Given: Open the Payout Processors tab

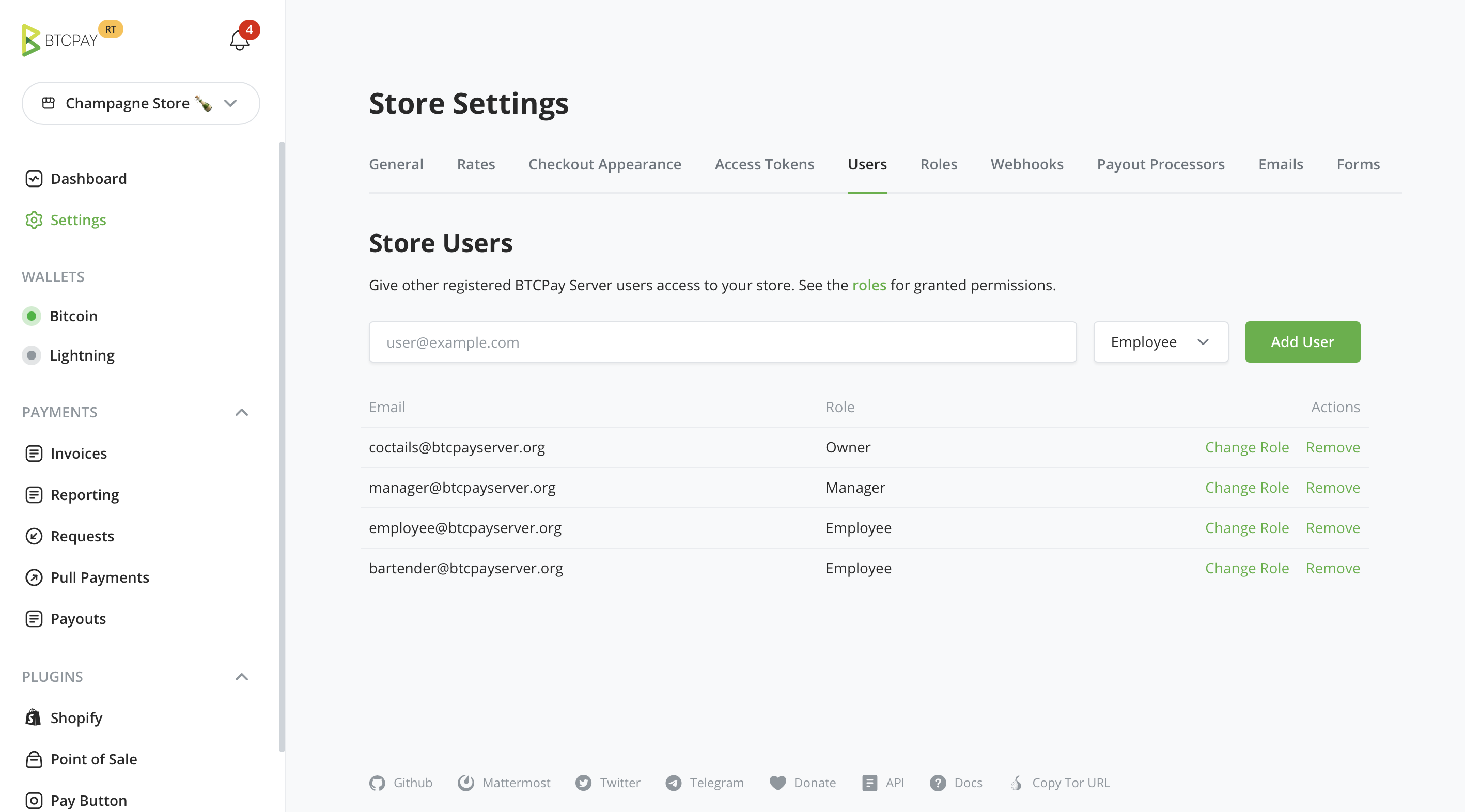Looking at the screenshot, I should coord(1161,164).
